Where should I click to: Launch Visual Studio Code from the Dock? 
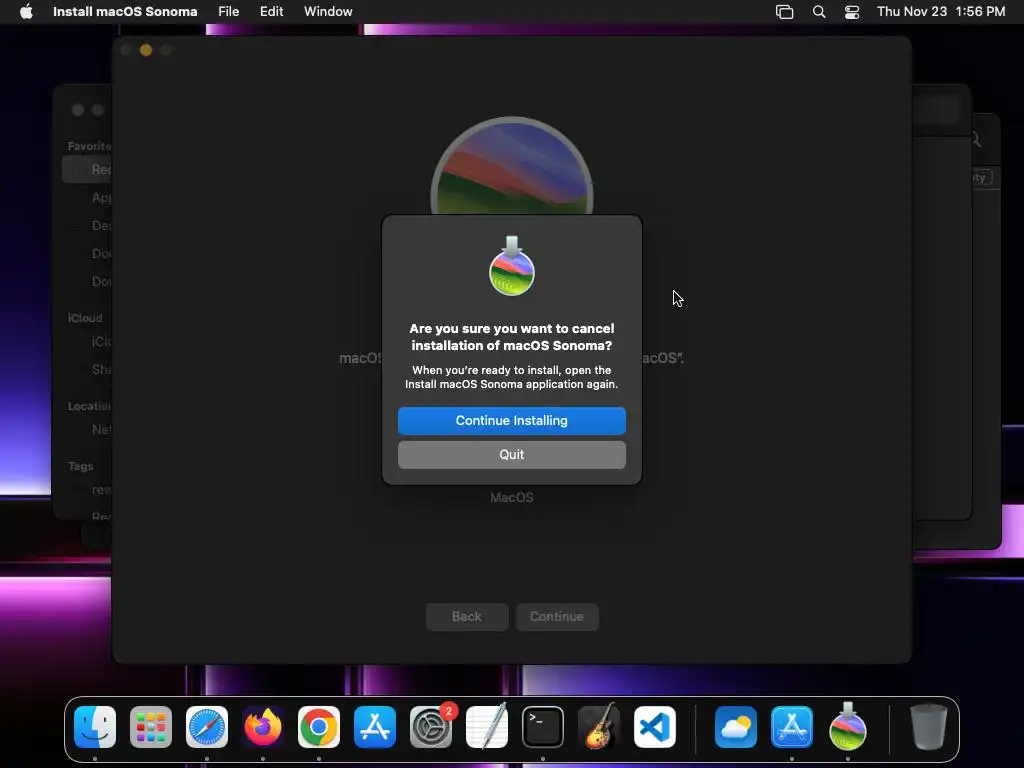click(655, 727)
